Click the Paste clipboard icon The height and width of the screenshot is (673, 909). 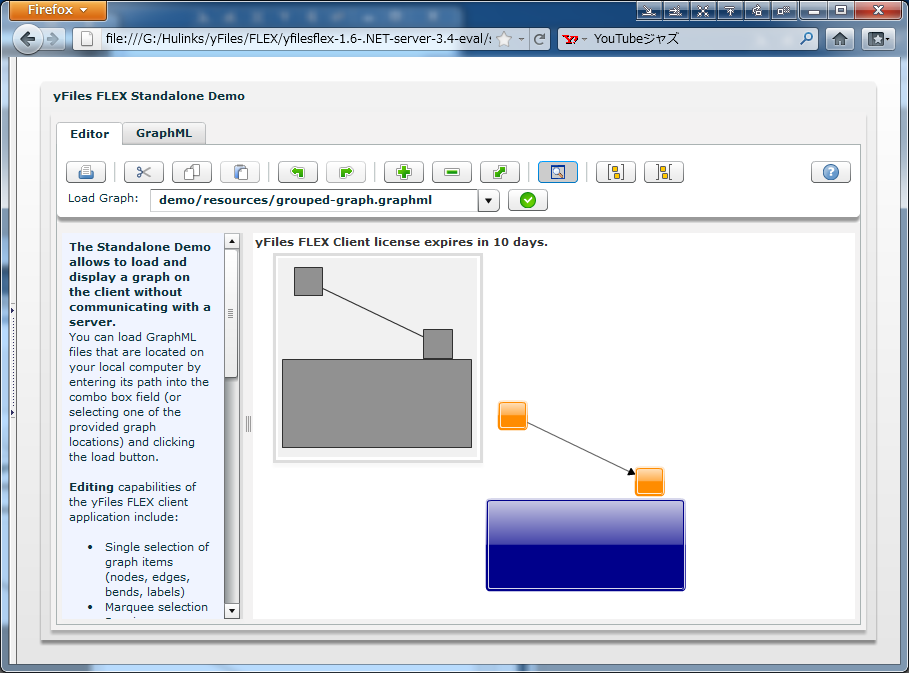click(x=240, y=172)
